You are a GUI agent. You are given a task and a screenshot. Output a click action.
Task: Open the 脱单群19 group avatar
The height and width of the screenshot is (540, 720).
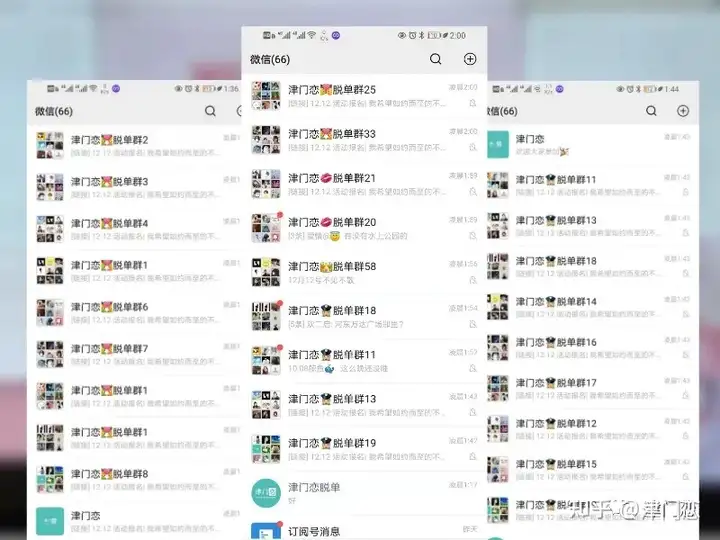pyautogui.click(x=266, y=449)
